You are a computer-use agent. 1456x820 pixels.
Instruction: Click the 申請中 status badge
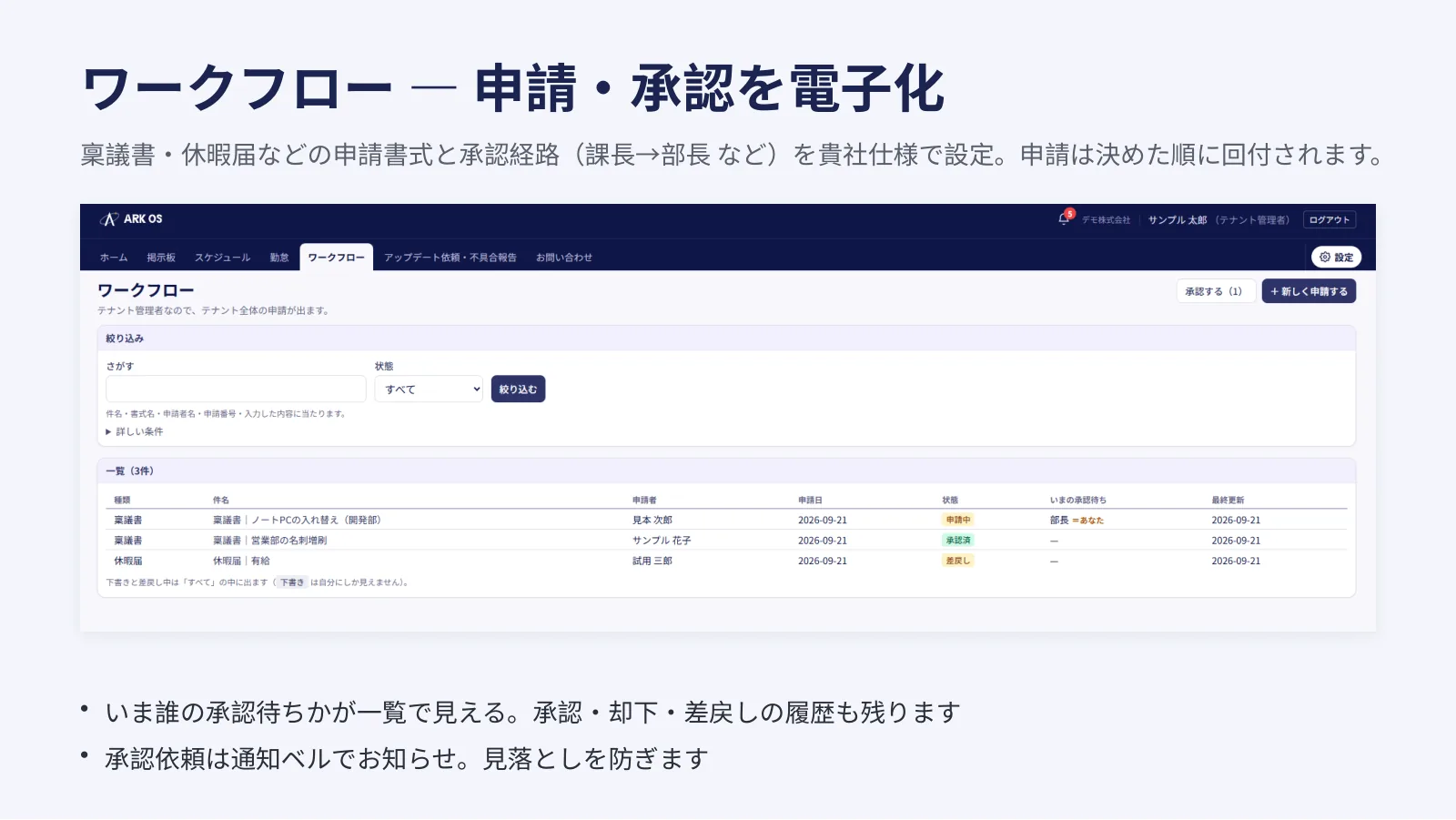957,520
